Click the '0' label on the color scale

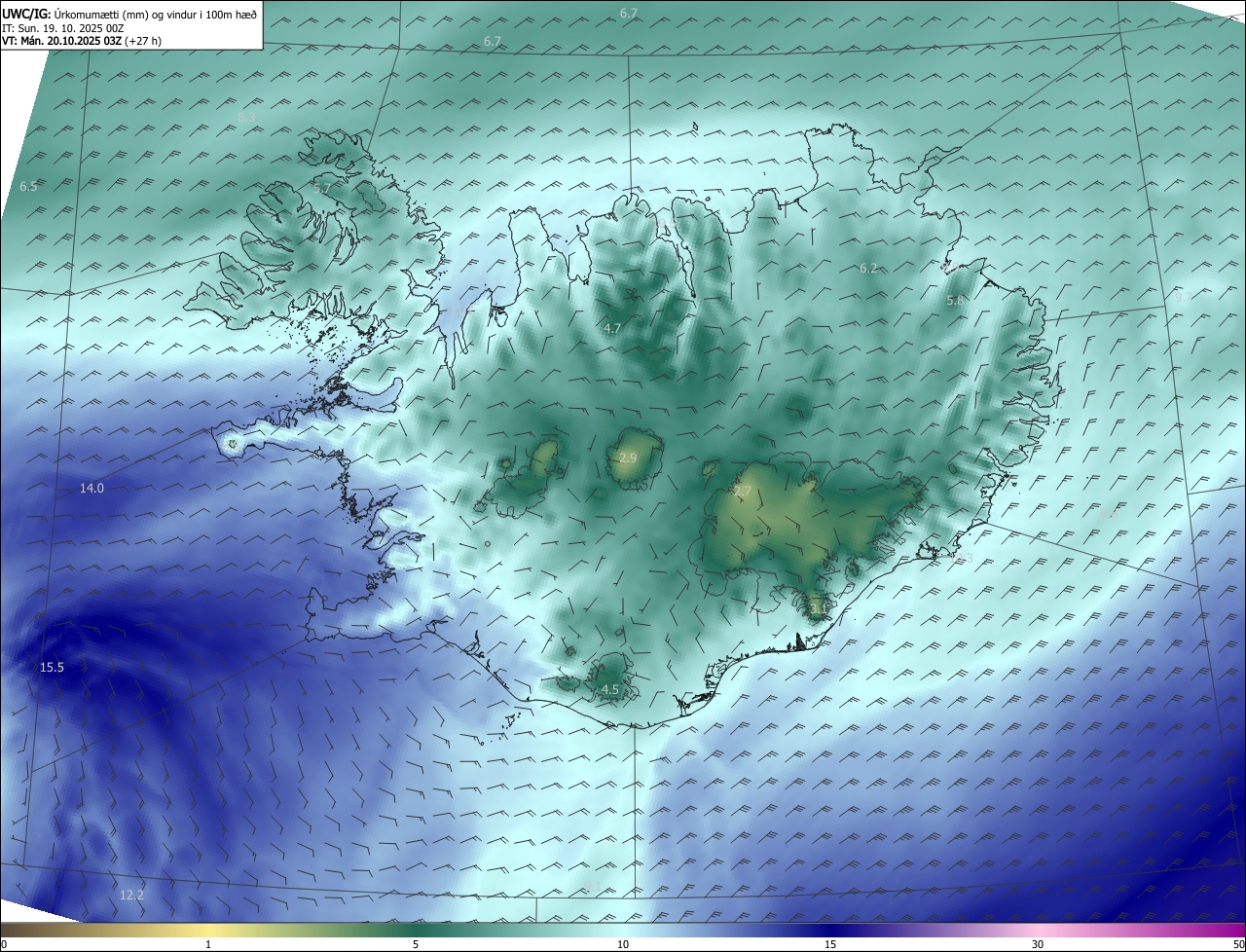[4, 944]
